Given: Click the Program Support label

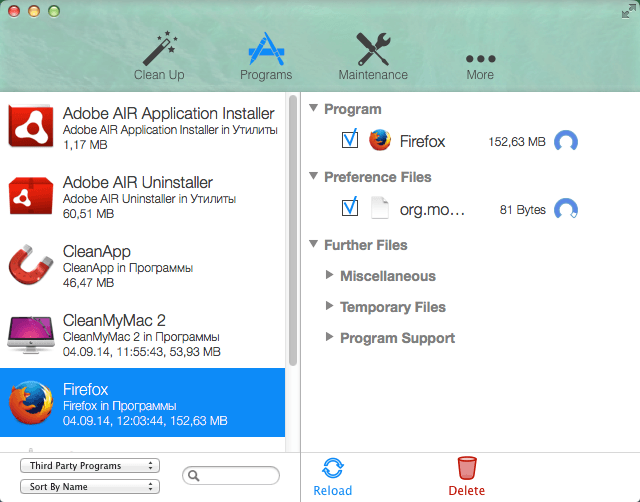Looking at the screenshot, I should tap(398, 338).
